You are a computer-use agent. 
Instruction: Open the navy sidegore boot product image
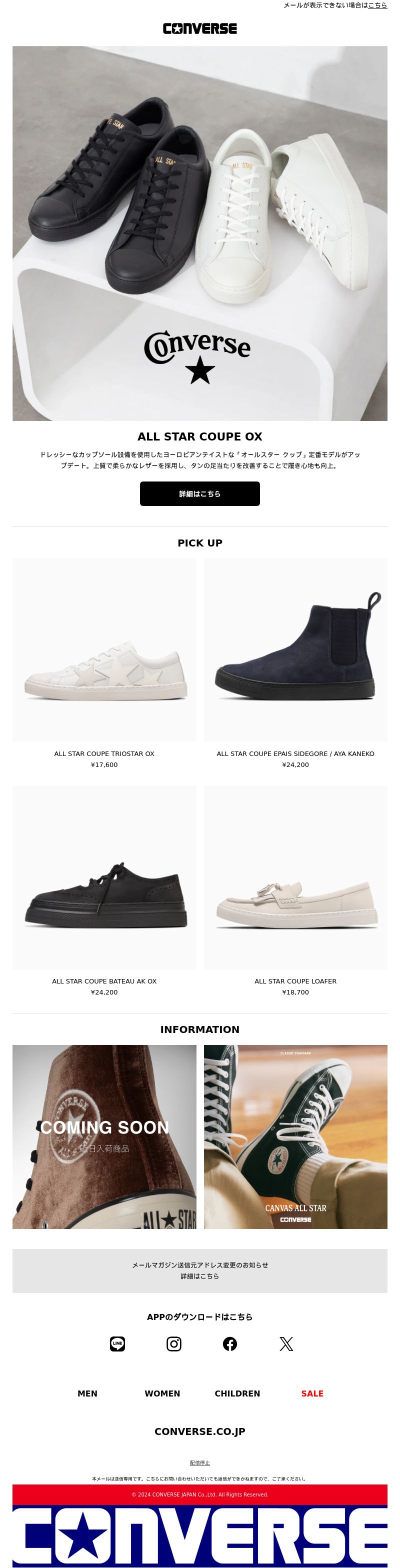pos(295,650)
